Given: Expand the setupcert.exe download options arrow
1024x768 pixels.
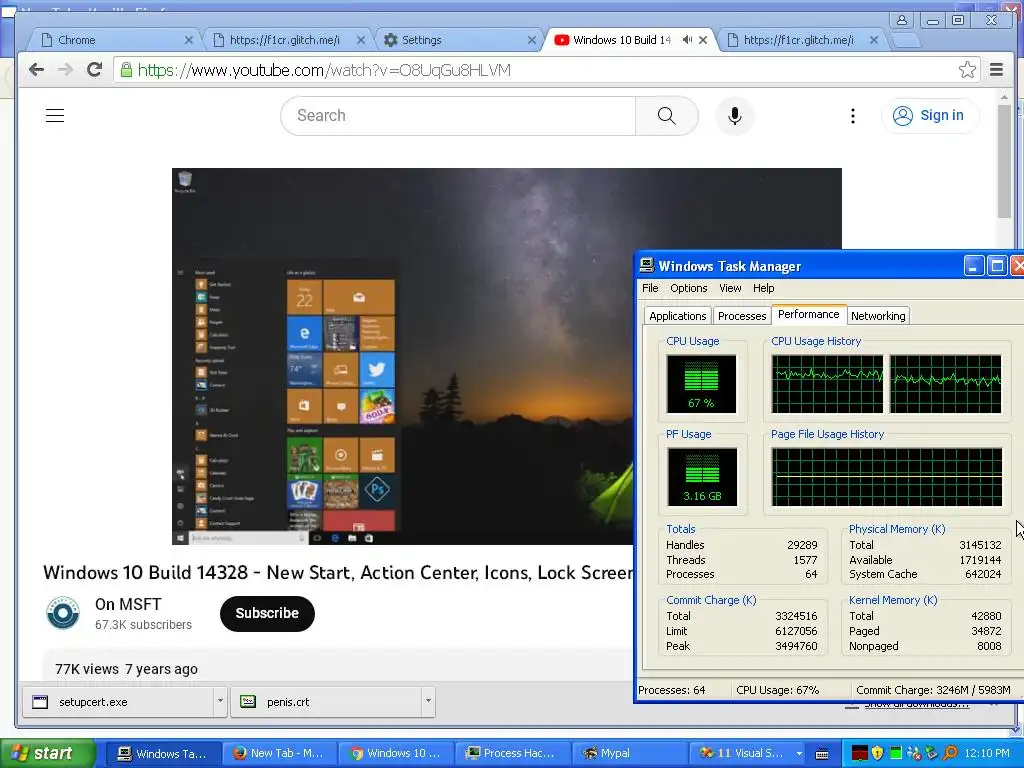Looking at the screenshot, I should pyautogui.click(x=220, y=701).
